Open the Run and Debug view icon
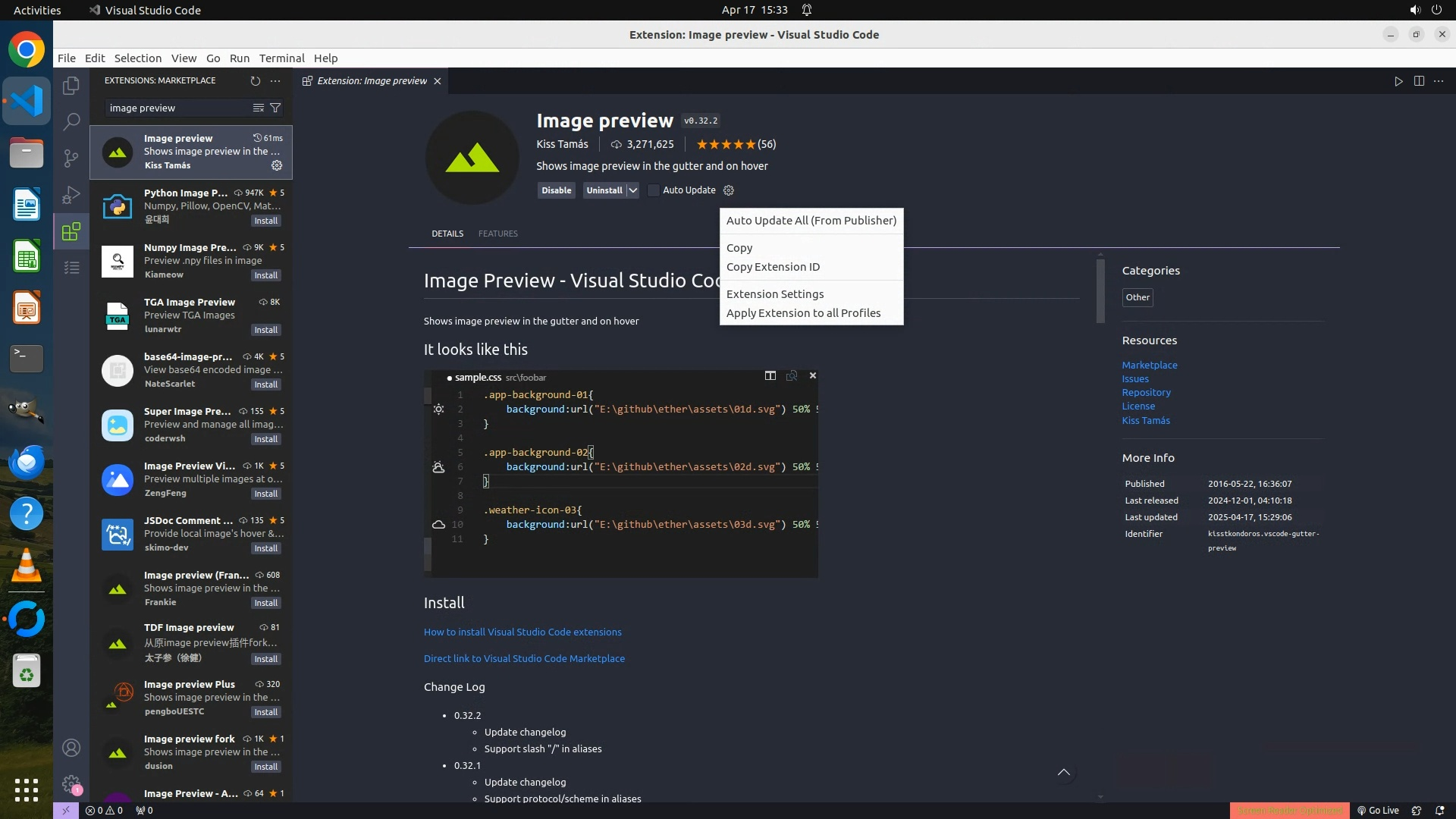The height and width of the screenshot is (819, 1456). (71, 195)
